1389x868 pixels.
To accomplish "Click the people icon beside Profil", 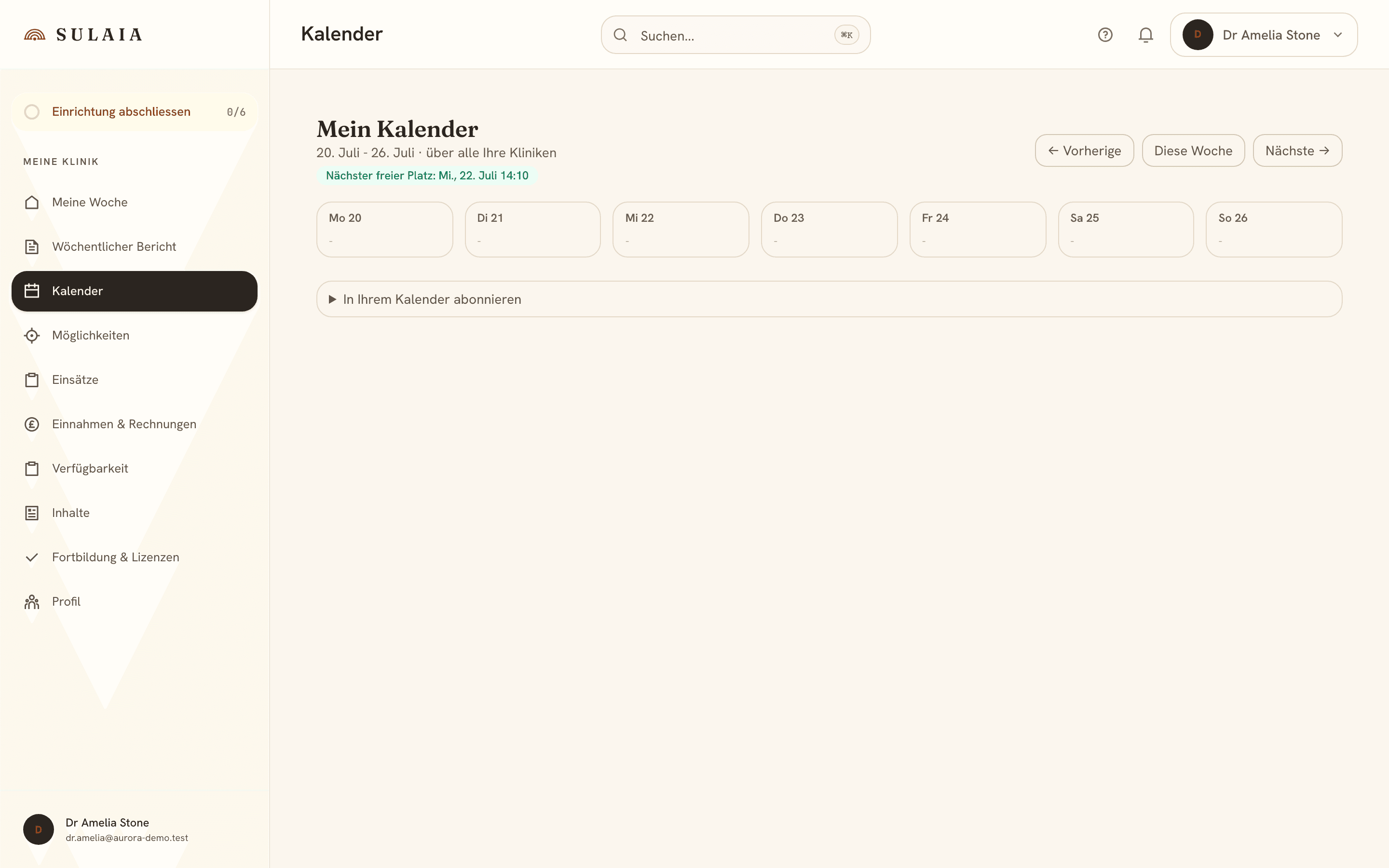I will (x=32, y=602).
